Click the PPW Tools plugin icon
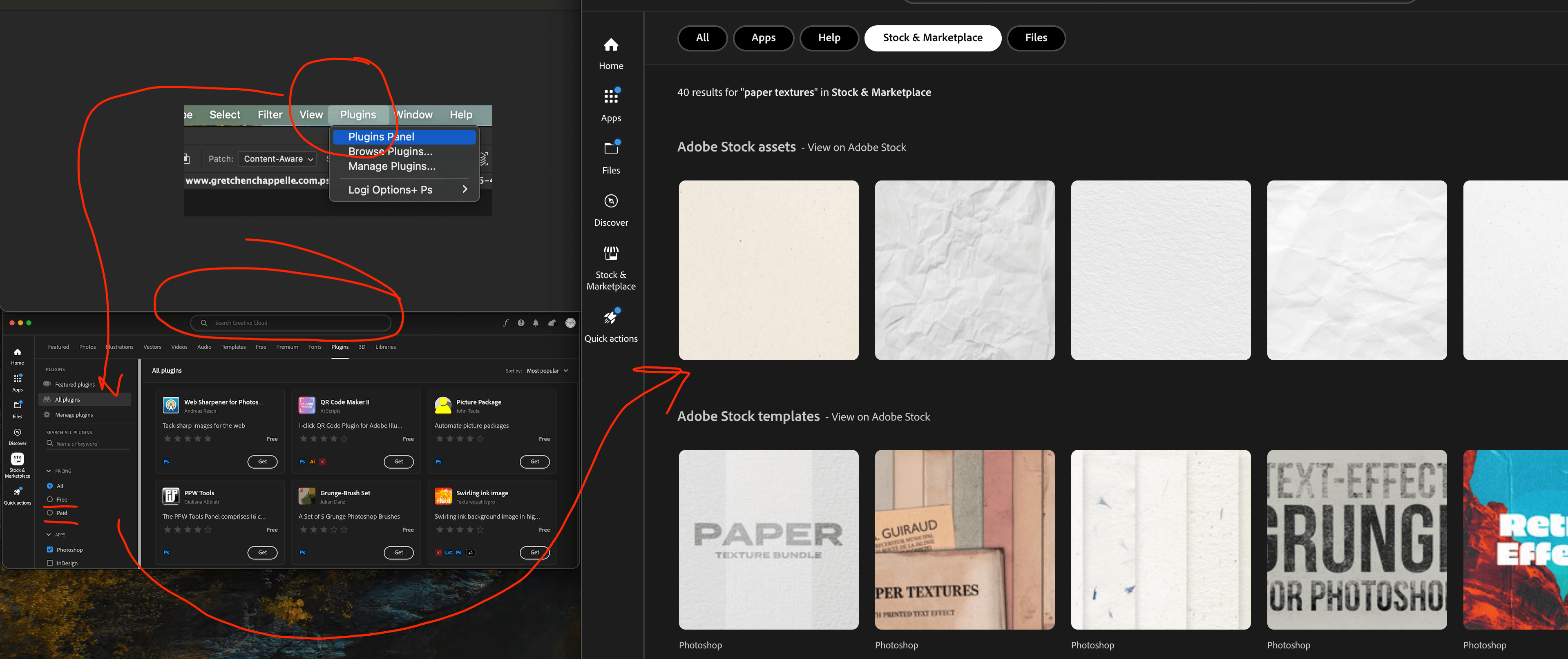 coord(171,496)
